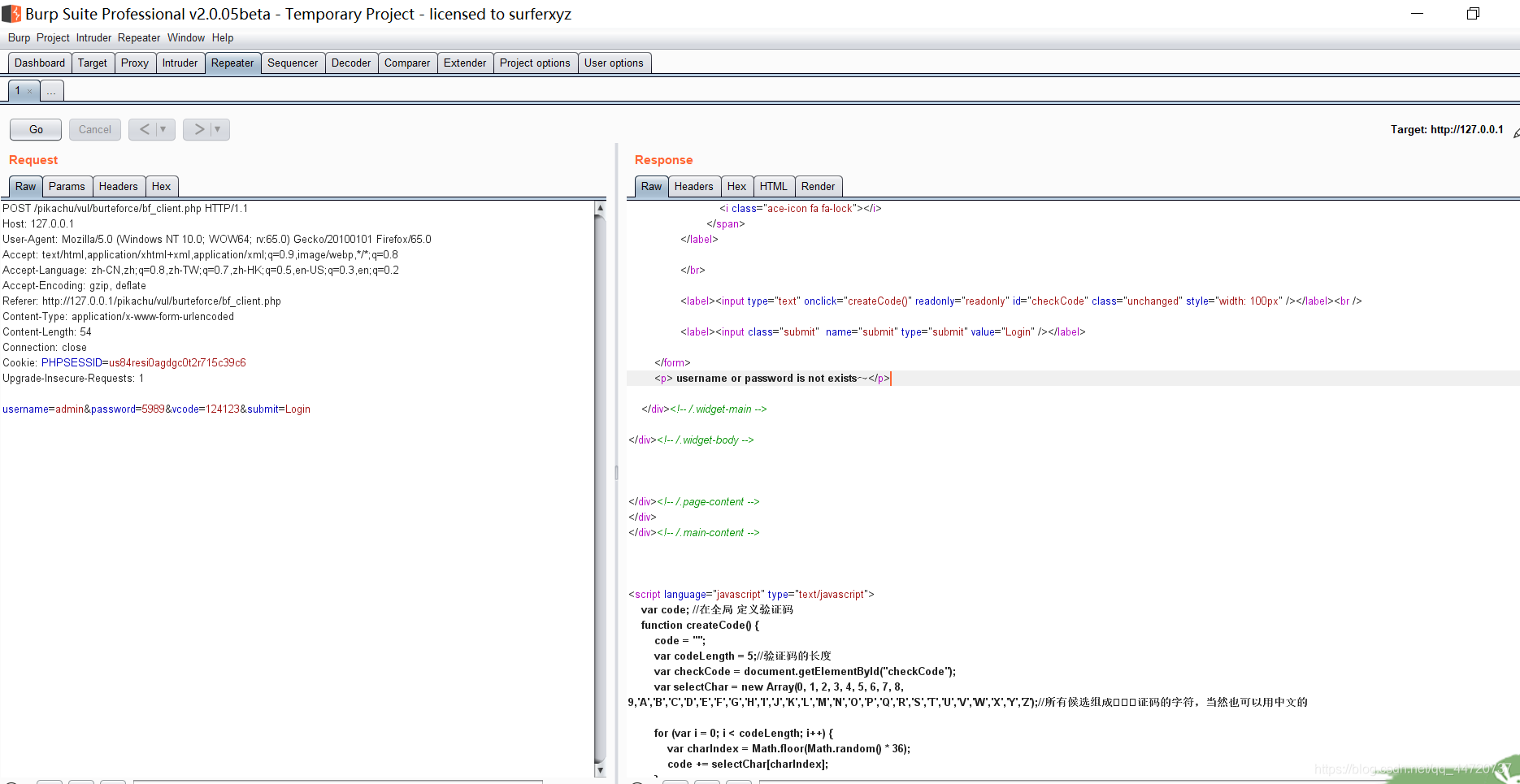Select the Repeater tool tab
Viewport: 1520px width, 784px height.
[x=232, y=63]
